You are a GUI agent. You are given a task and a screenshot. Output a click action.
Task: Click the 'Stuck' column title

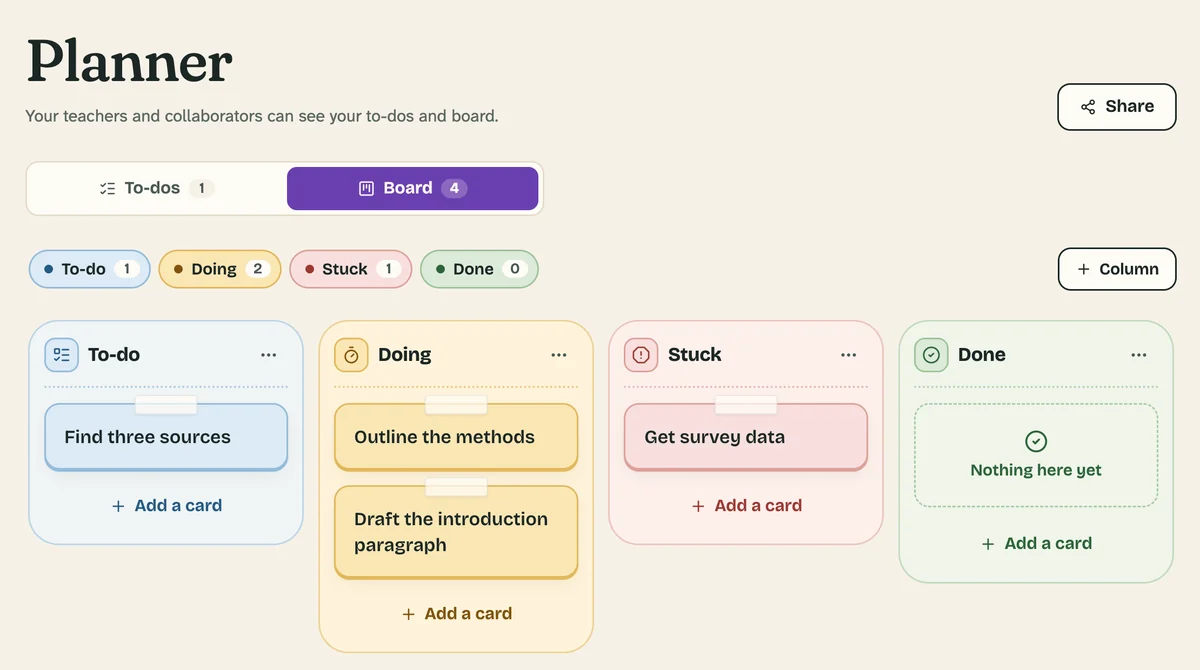click(x=695, y=355)
